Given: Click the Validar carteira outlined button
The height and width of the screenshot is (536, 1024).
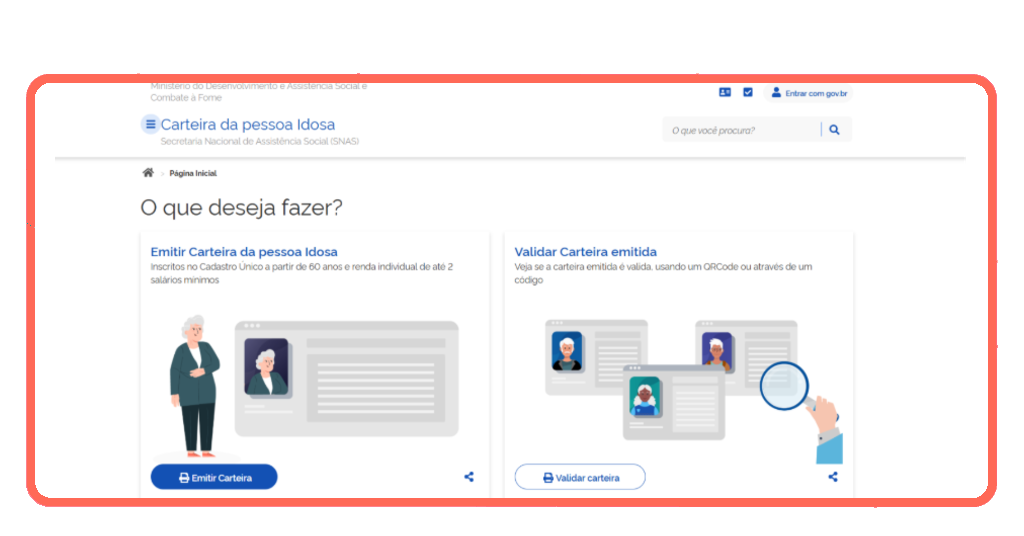Looking at the screenshot, I should 580,477.
